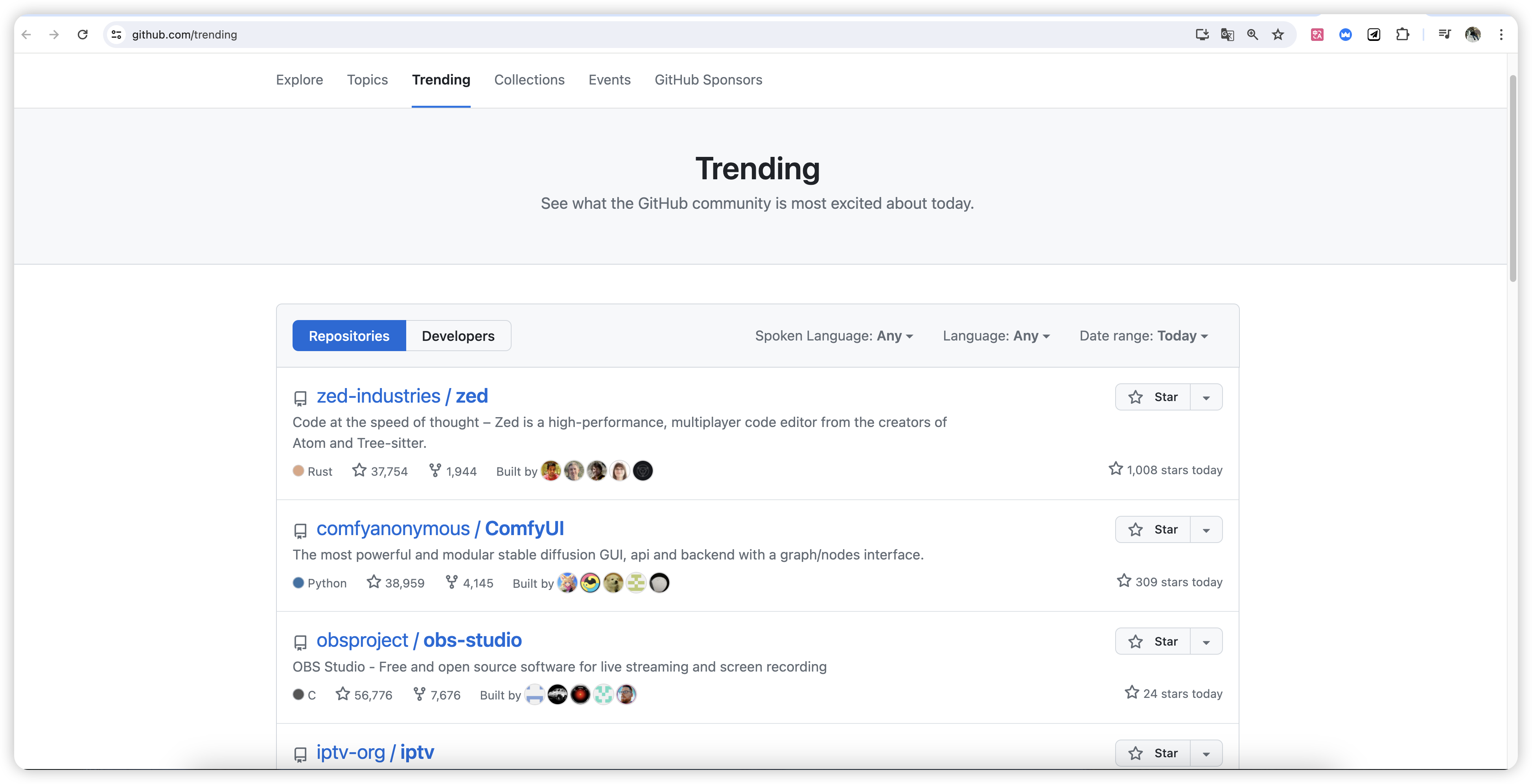Click the translate page icon
The height and width of the screenshot is (784, 1532).
(x=1228, y=35)
